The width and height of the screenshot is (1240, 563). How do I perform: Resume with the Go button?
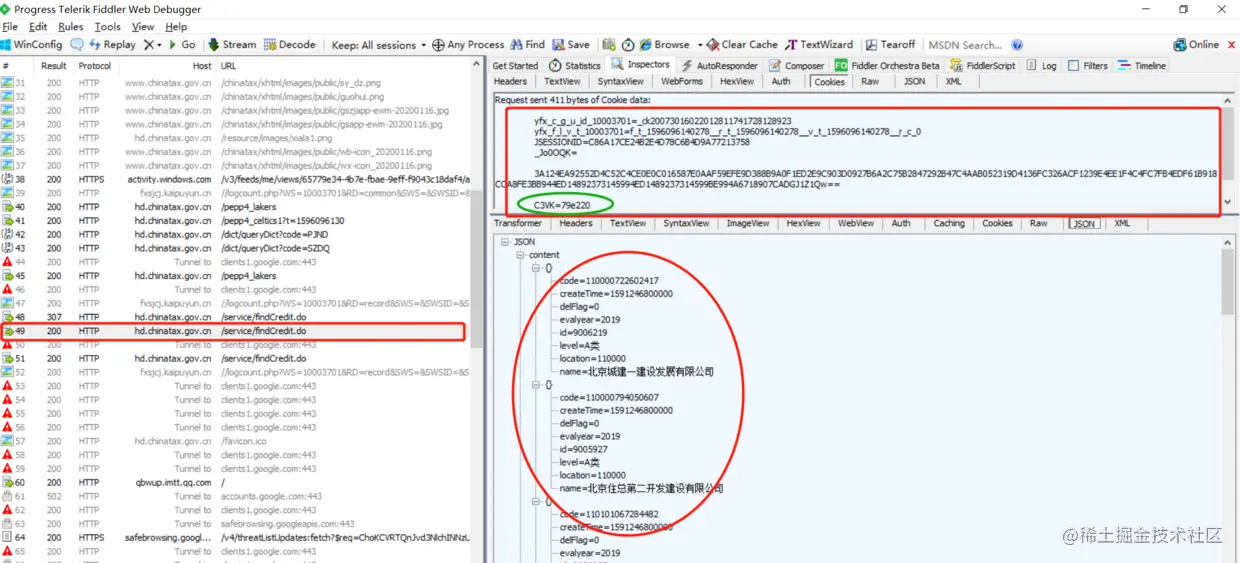tap(182, 45)
